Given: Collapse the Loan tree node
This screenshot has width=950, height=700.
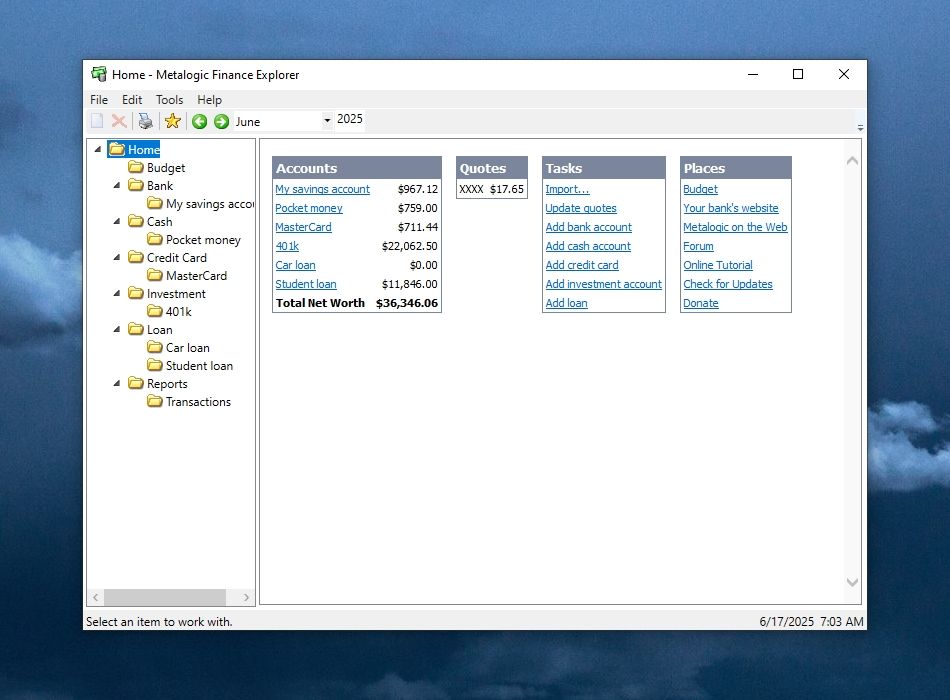Looking at the screenshot, I should tap(117, 330).
